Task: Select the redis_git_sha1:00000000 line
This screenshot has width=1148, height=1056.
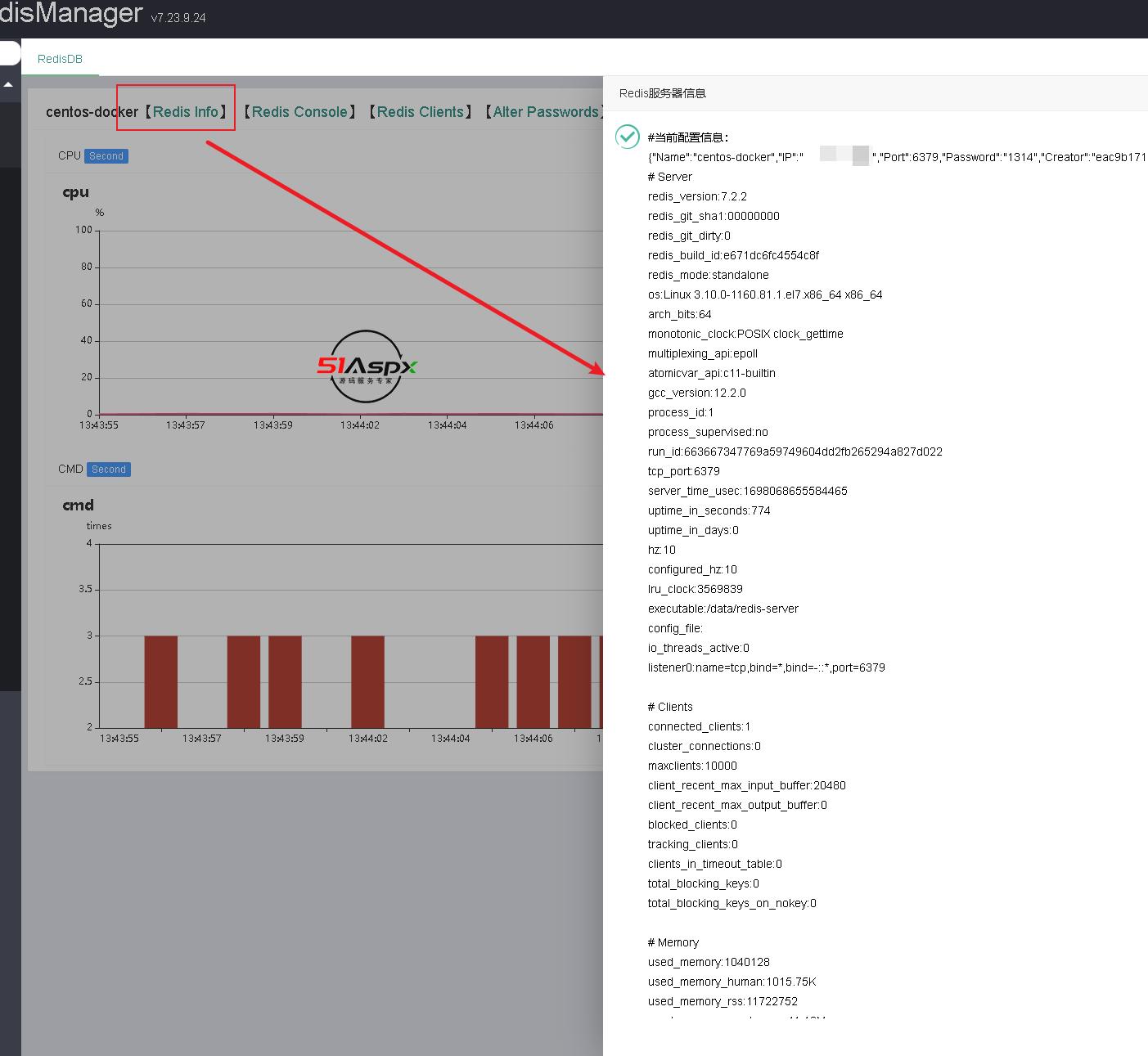Action: click(714, 216)
